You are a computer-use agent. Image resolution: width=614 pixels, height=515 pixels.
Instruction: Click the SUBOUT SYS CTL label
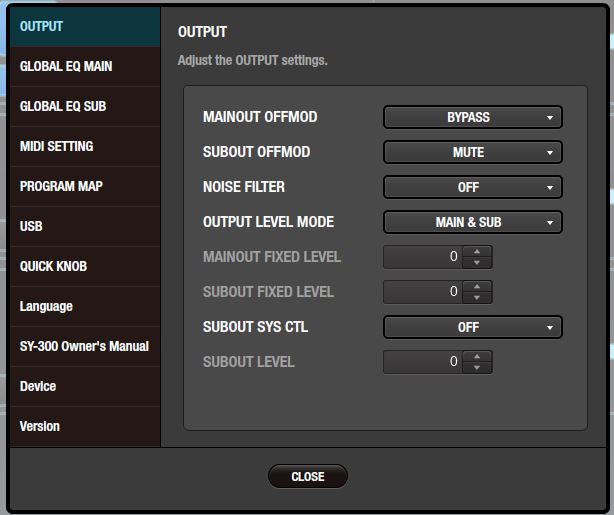click(x=255, y=327)
